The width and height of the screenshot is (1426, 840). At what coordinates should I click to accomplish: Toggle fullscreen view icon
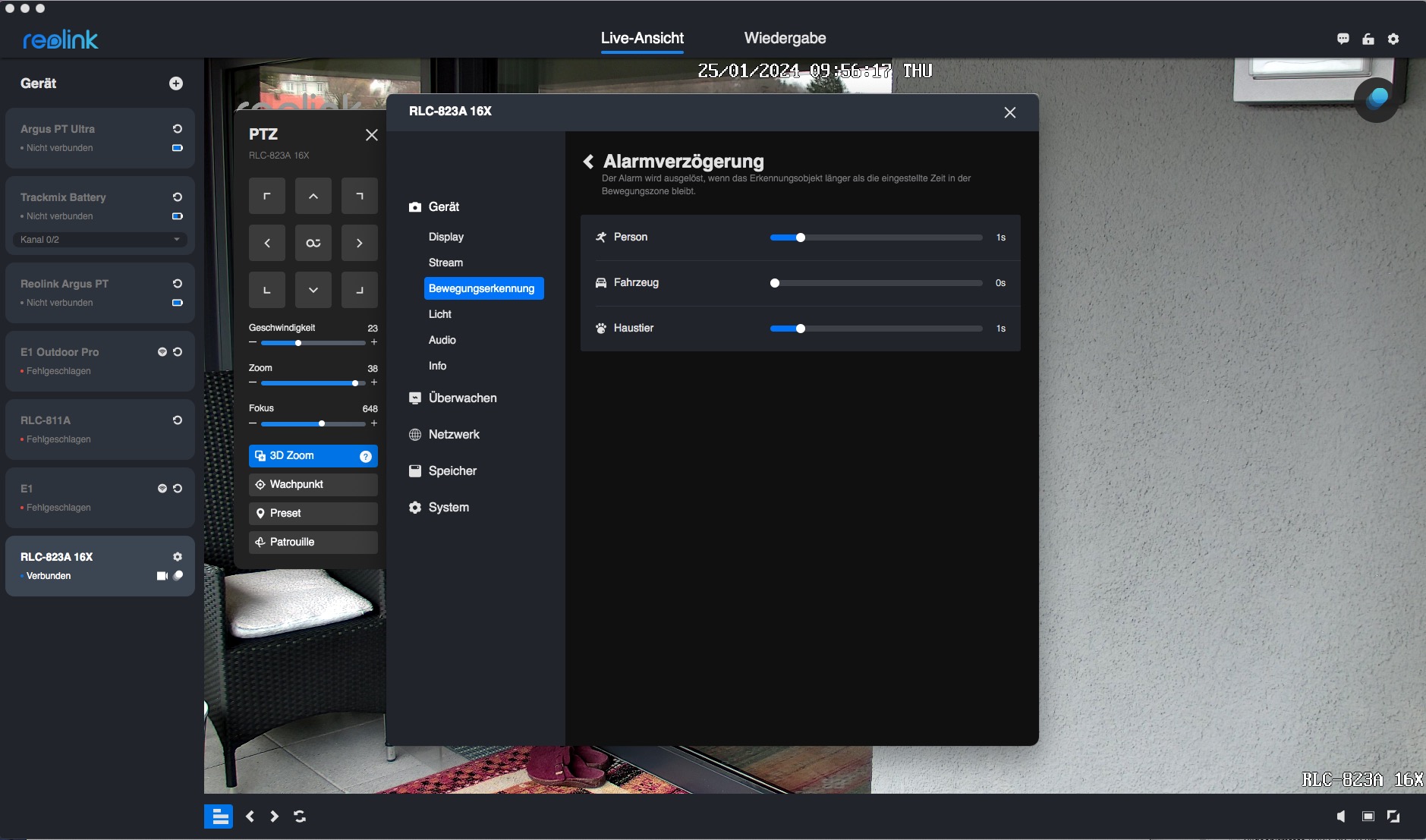pos(1393,816)
